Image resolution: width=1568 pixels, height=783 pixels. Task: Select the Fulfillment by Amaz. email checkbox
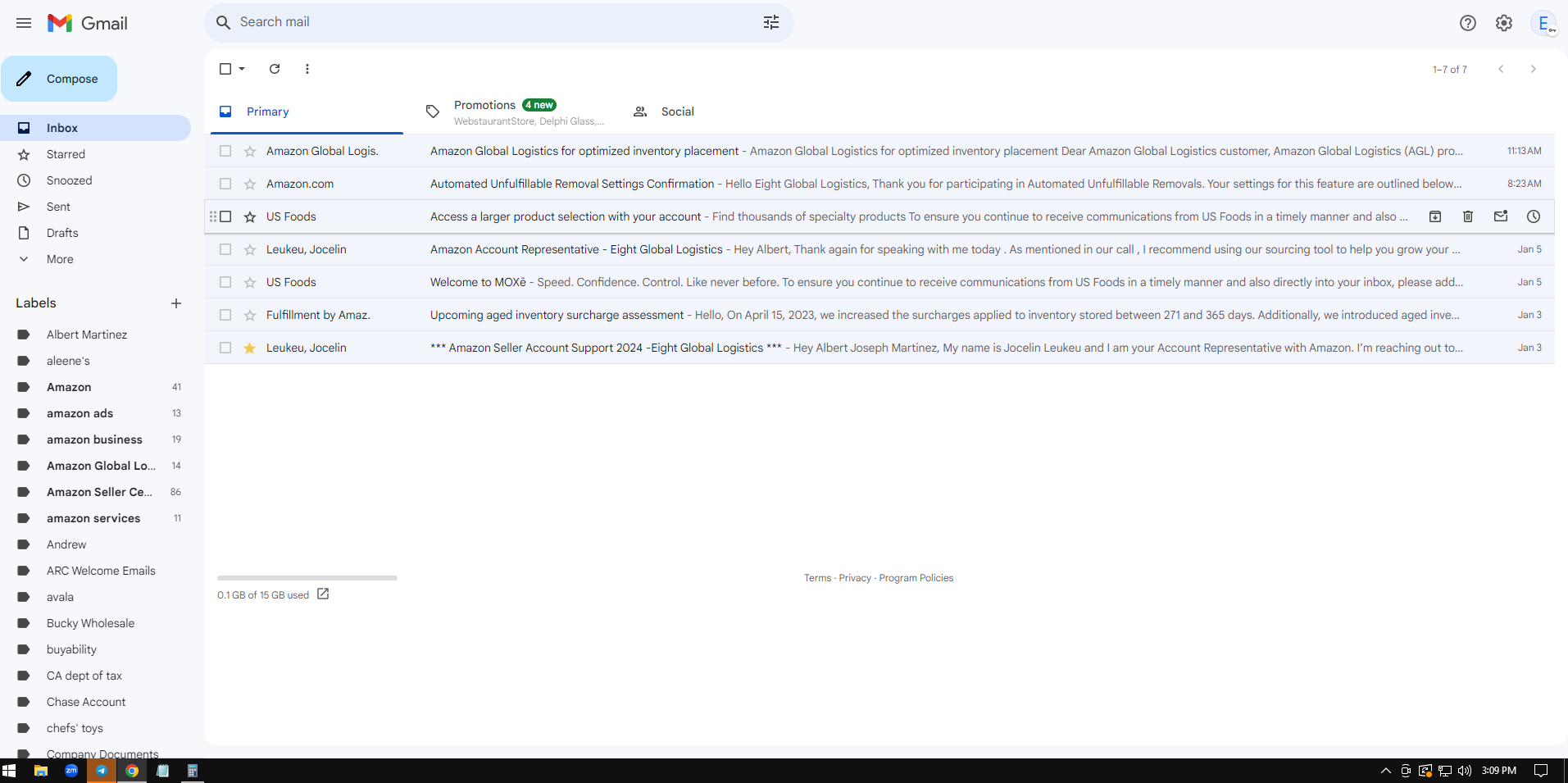coord(225,315)
